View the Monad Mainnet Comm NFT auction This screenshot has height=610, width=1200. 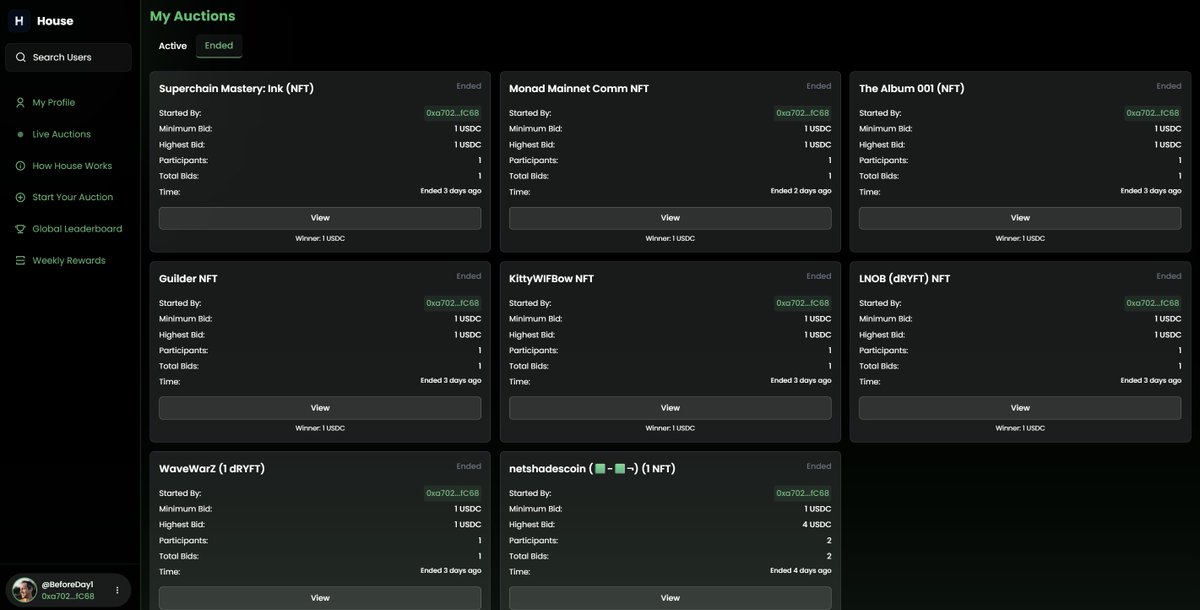tap(670, 218)
